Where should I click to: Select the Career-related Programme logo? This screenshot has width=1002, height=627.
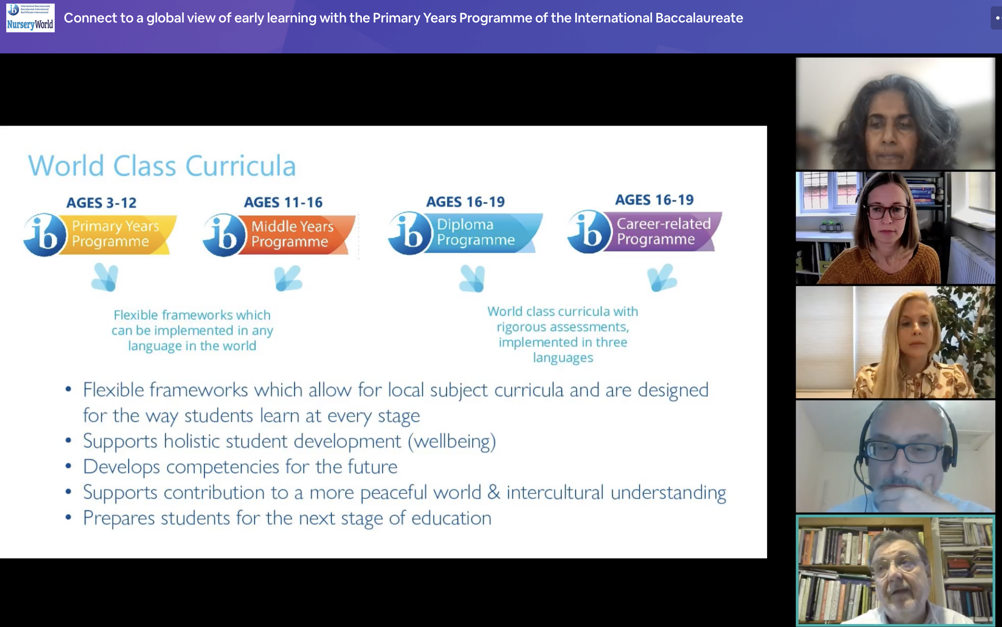645,231
